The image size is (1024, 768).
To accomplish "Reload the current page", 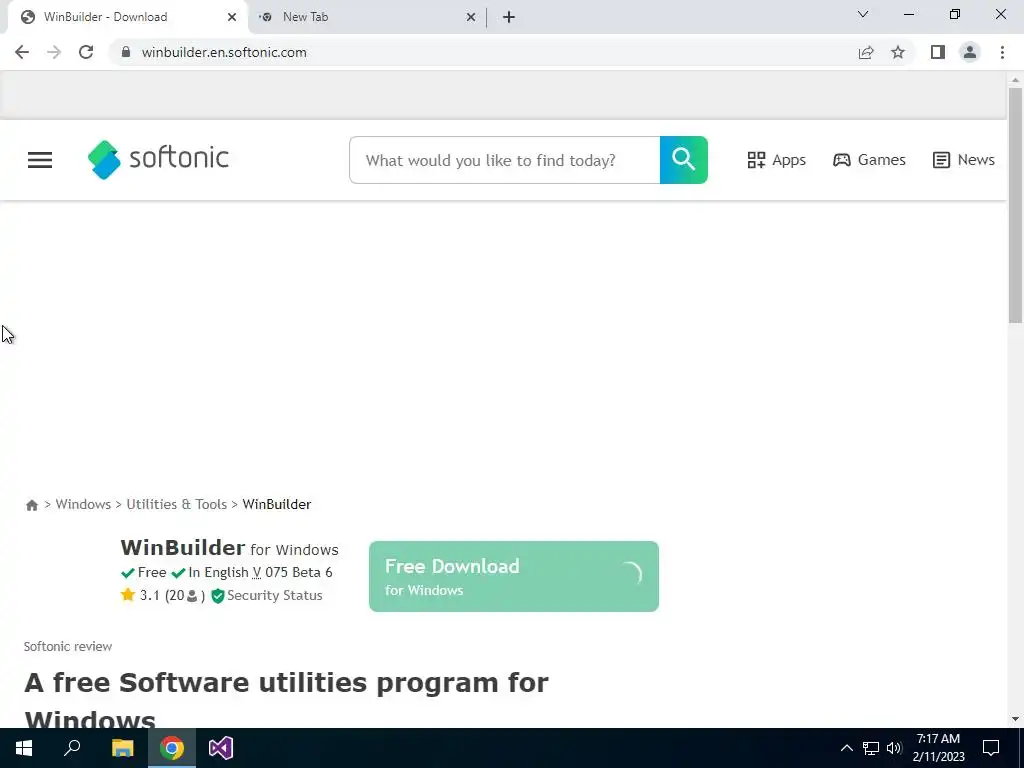I will [x=86, y=52].
